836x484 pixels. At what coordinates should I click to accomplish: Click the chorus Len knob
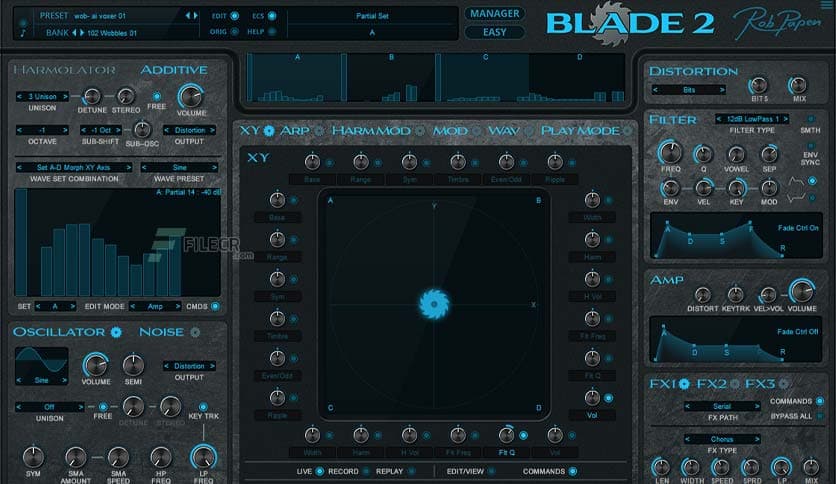(661, 467)
